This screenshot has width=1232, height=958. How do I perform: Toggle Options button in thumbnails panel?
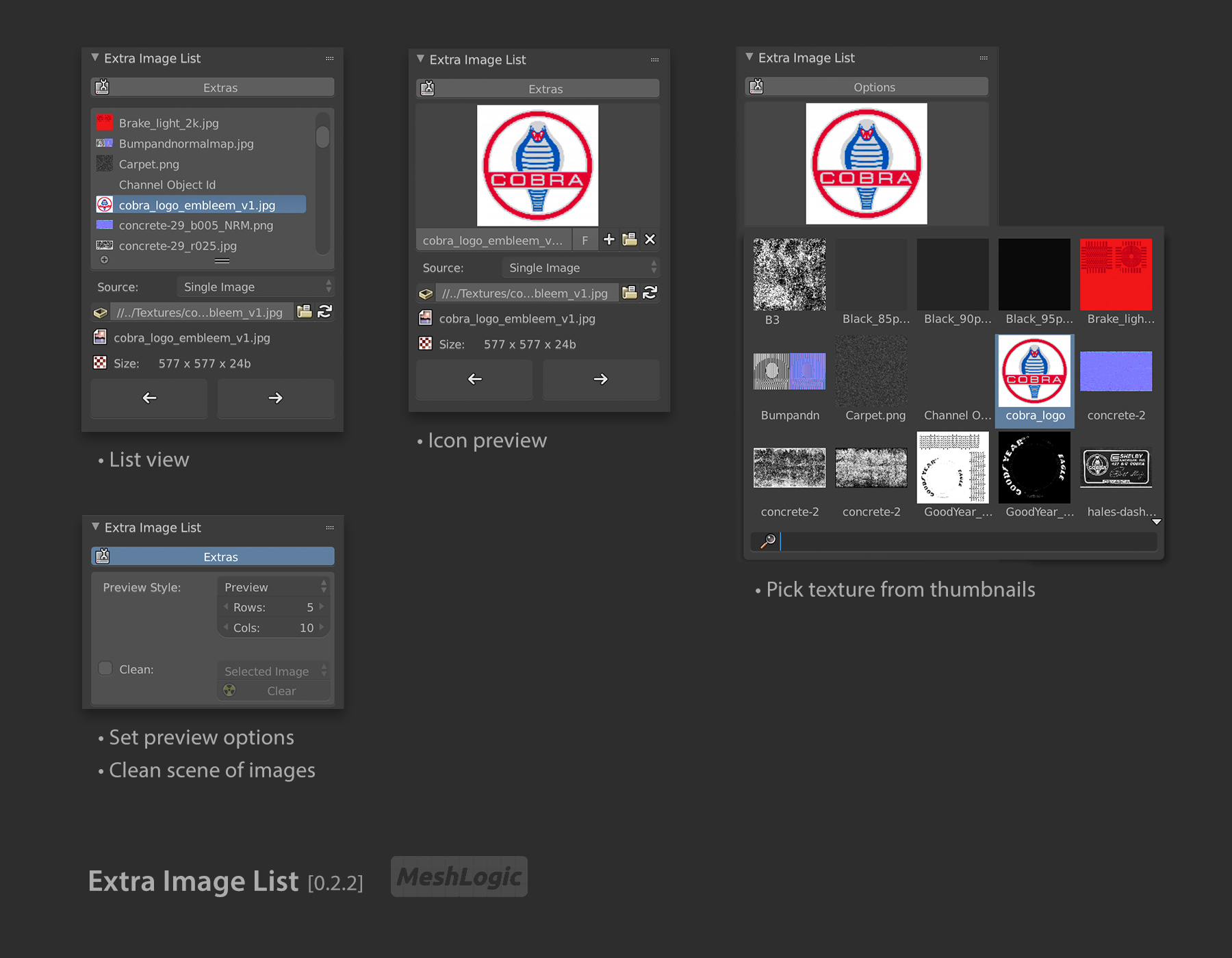pyautogui.click(x=867, y=87)
